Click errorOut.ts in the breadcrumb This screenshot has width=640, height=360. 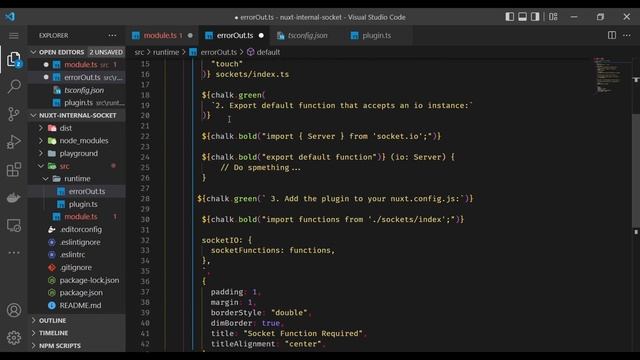point(218,52)
